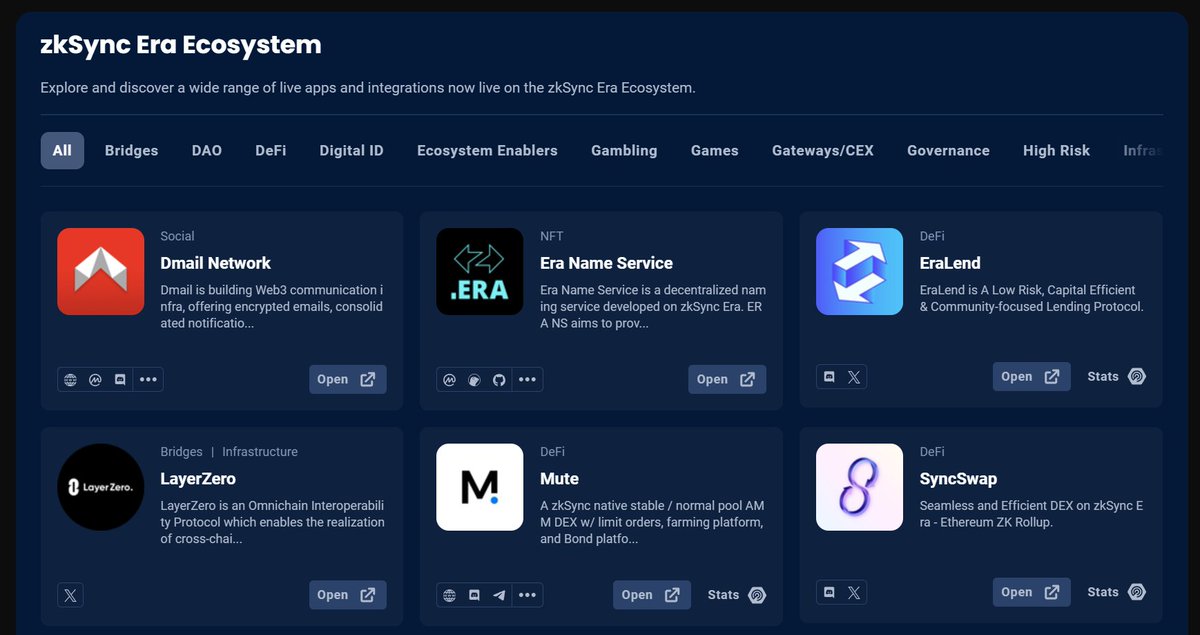Screen dimensions: 1200x635
Task: Click EraLend's Stats hexagon icon
Action: [x=1137, y=377]
